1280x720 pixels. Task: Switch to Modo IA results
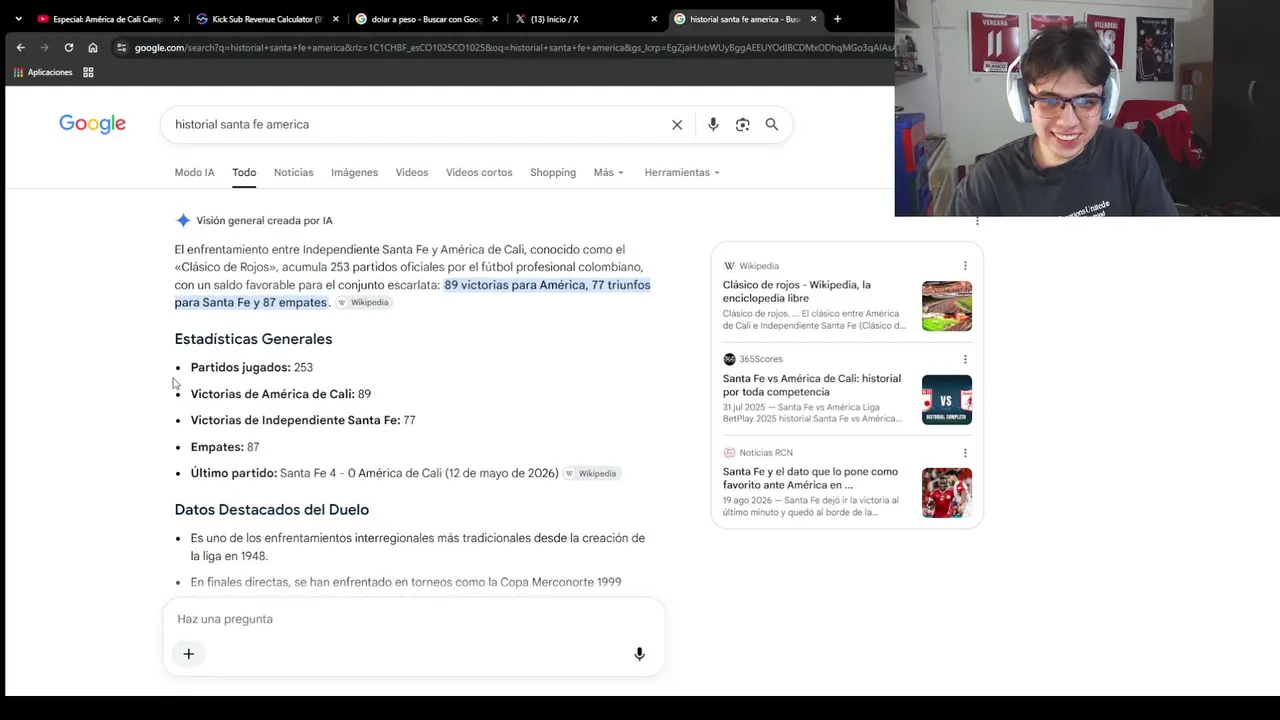[x=194, y=172]
